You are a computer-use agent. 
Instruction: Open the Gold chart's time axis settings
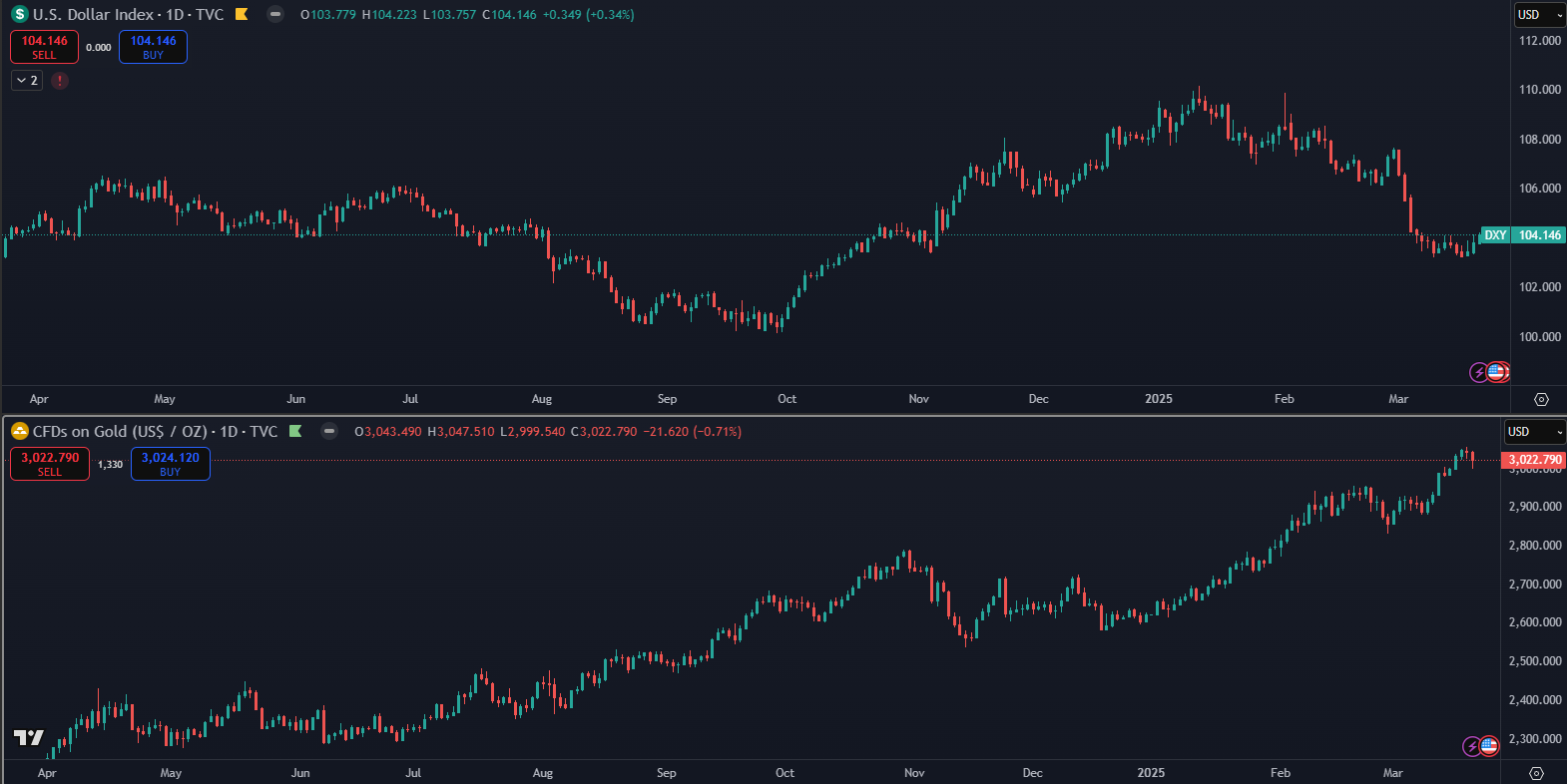coord(1536,773)
